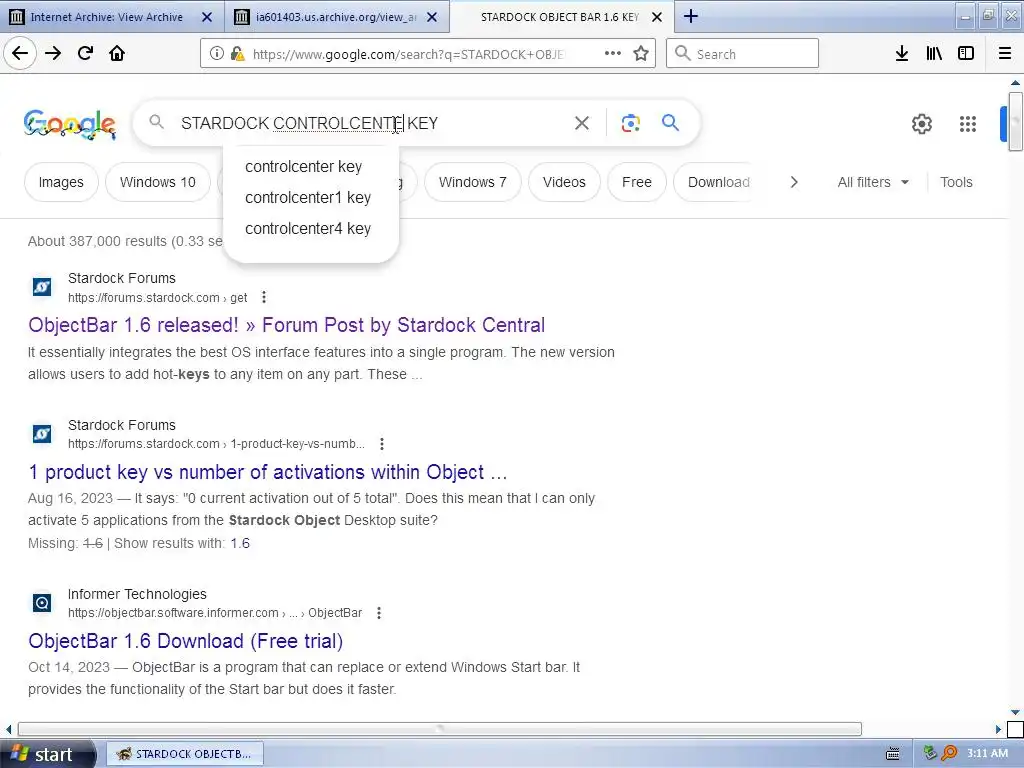The width and height of the screenshot is (1024, 768).
Task: Open page actions three-dot menu
Action: tap(613, 53)
